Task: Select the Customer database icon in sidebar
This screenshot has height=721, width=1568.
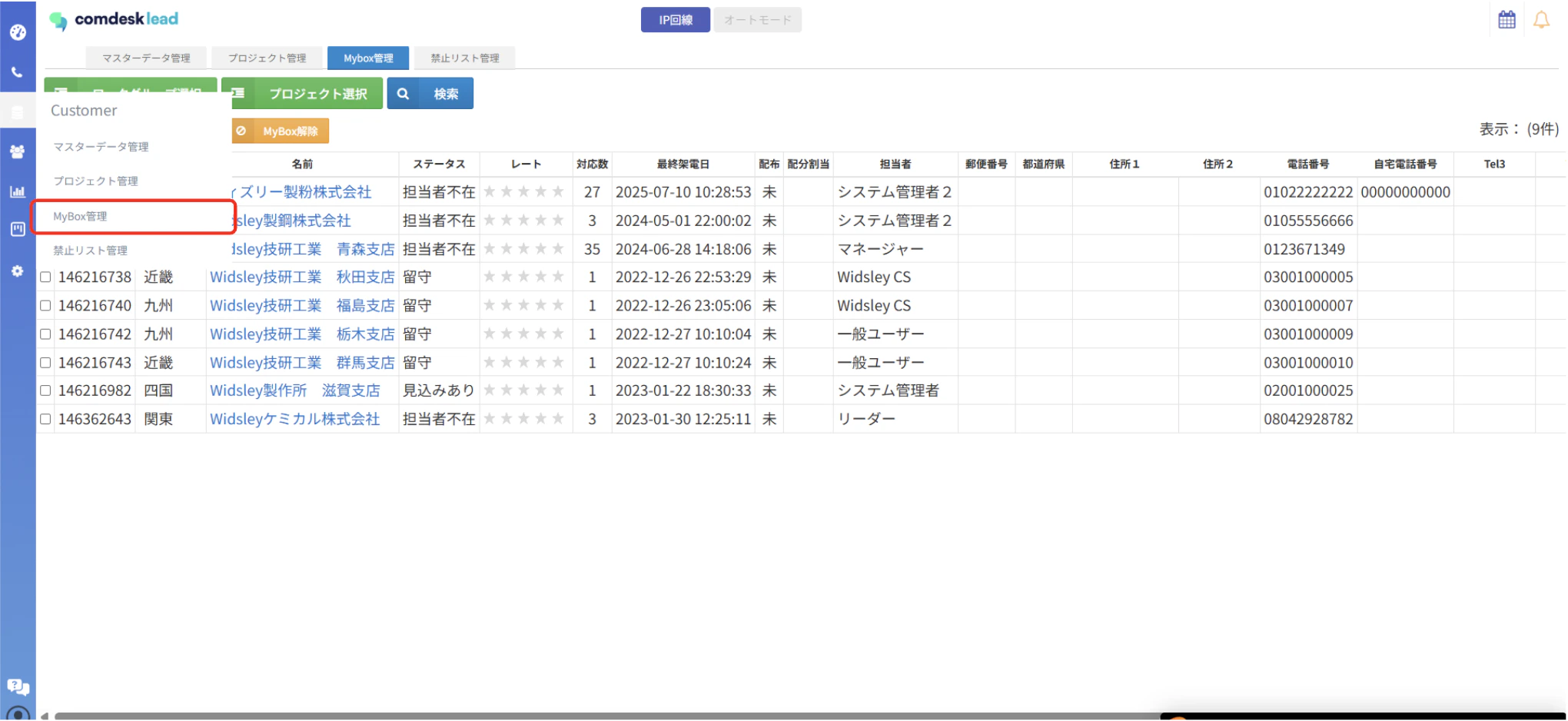Action: tap(18, 112)
